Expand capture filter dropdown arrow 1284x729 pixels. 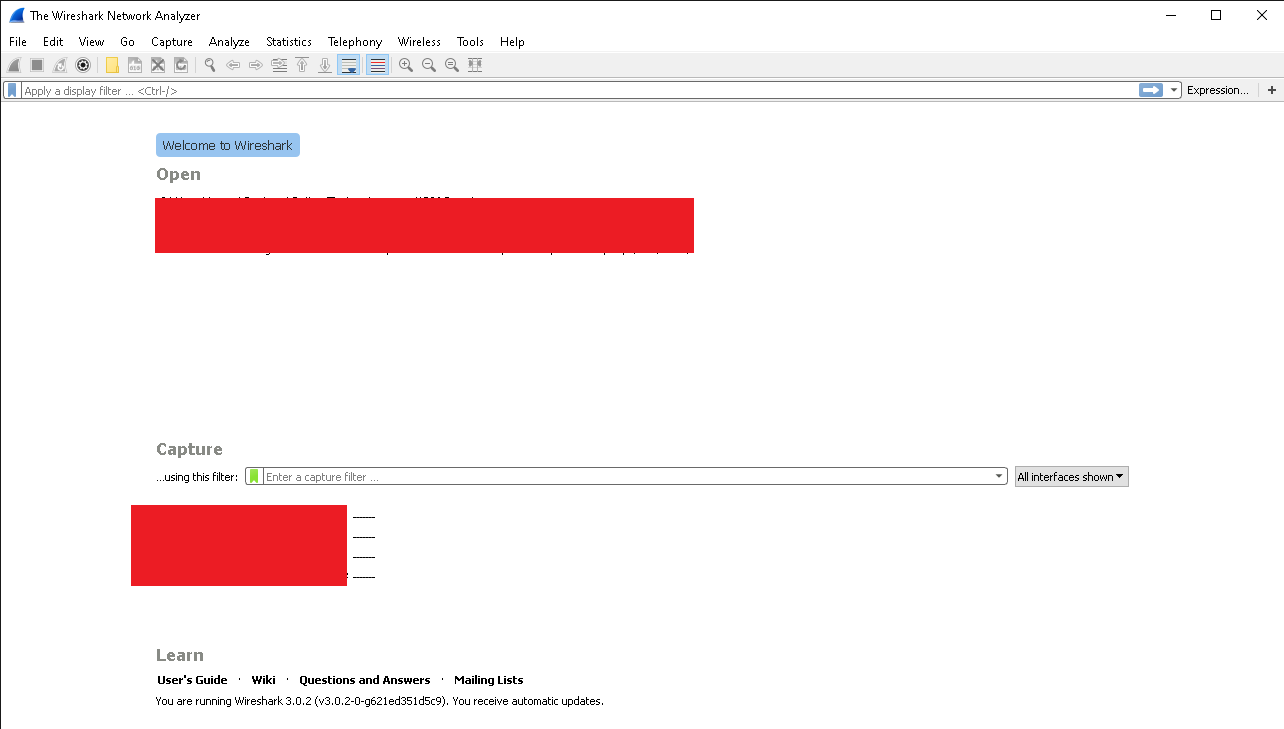[999, 476]
